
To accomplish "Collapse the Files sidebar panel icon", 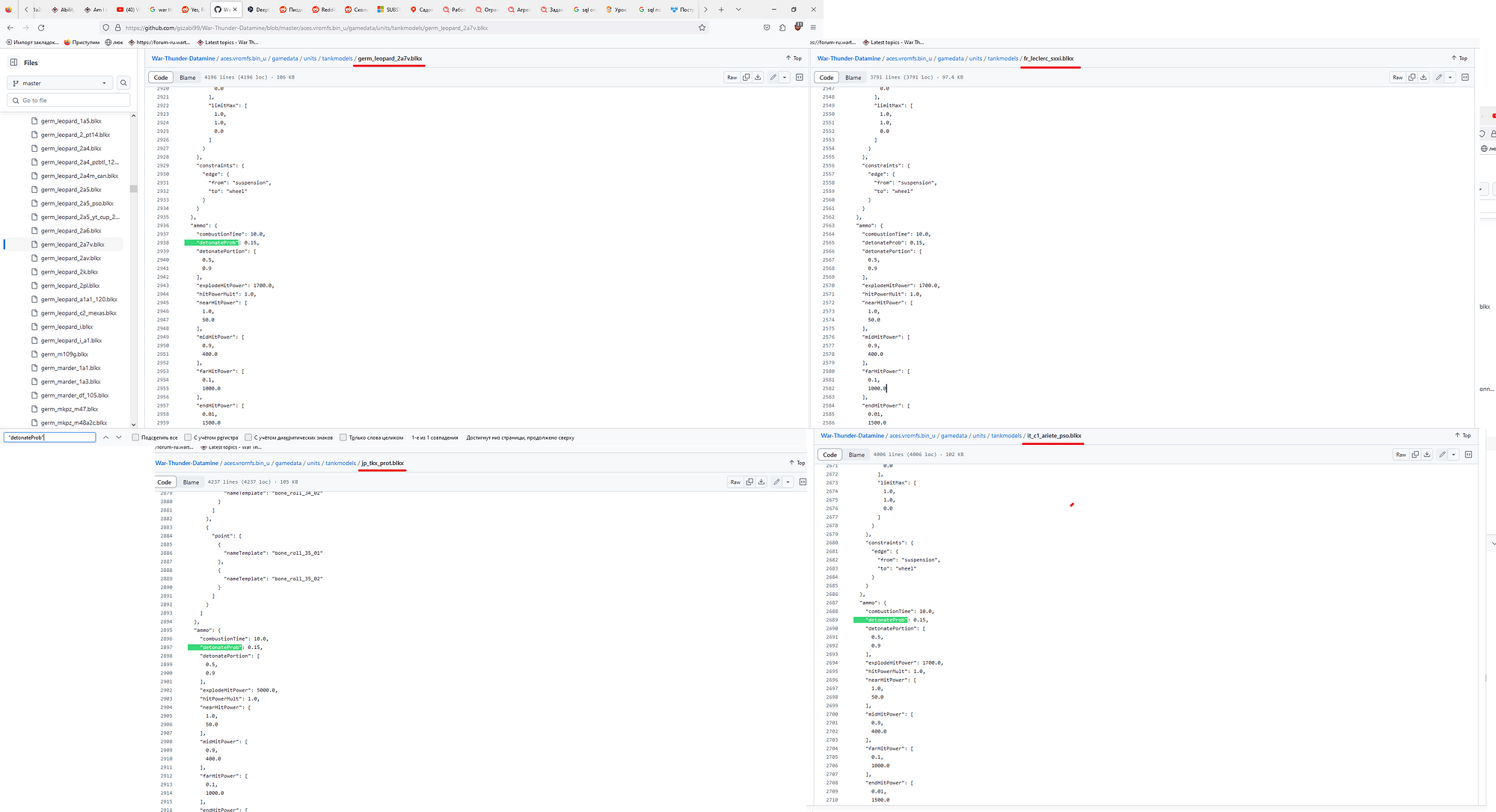I will 13,62.
